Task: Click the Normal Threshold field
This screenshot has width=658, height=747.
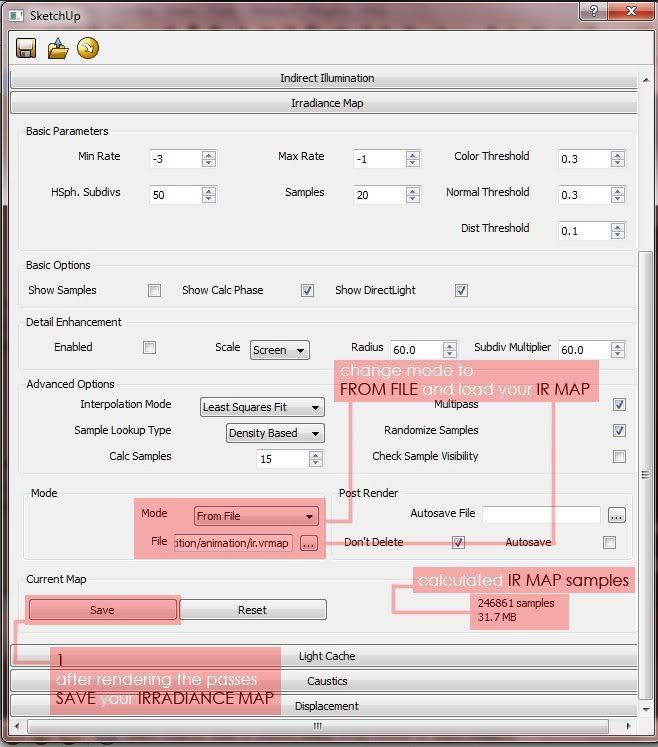Action: pyautogui.click(x=584, y=195)
